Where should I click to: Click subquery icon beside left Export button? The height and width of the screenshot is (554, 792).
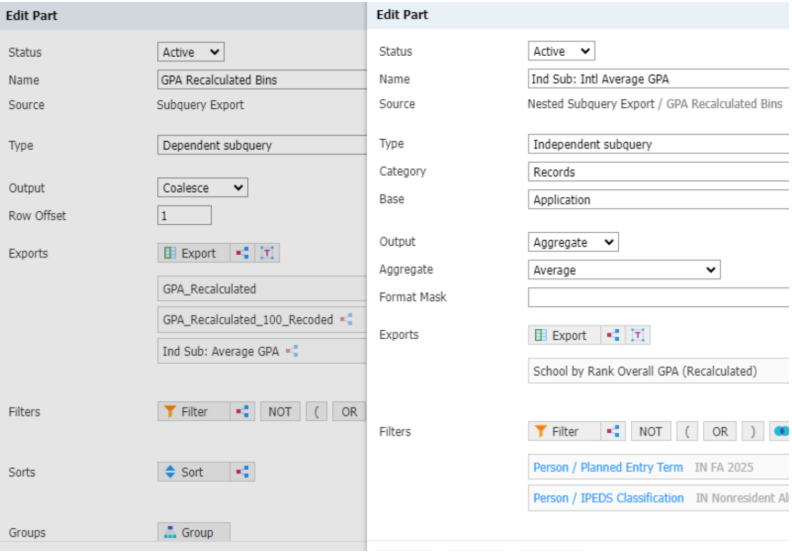click(242, 254)
